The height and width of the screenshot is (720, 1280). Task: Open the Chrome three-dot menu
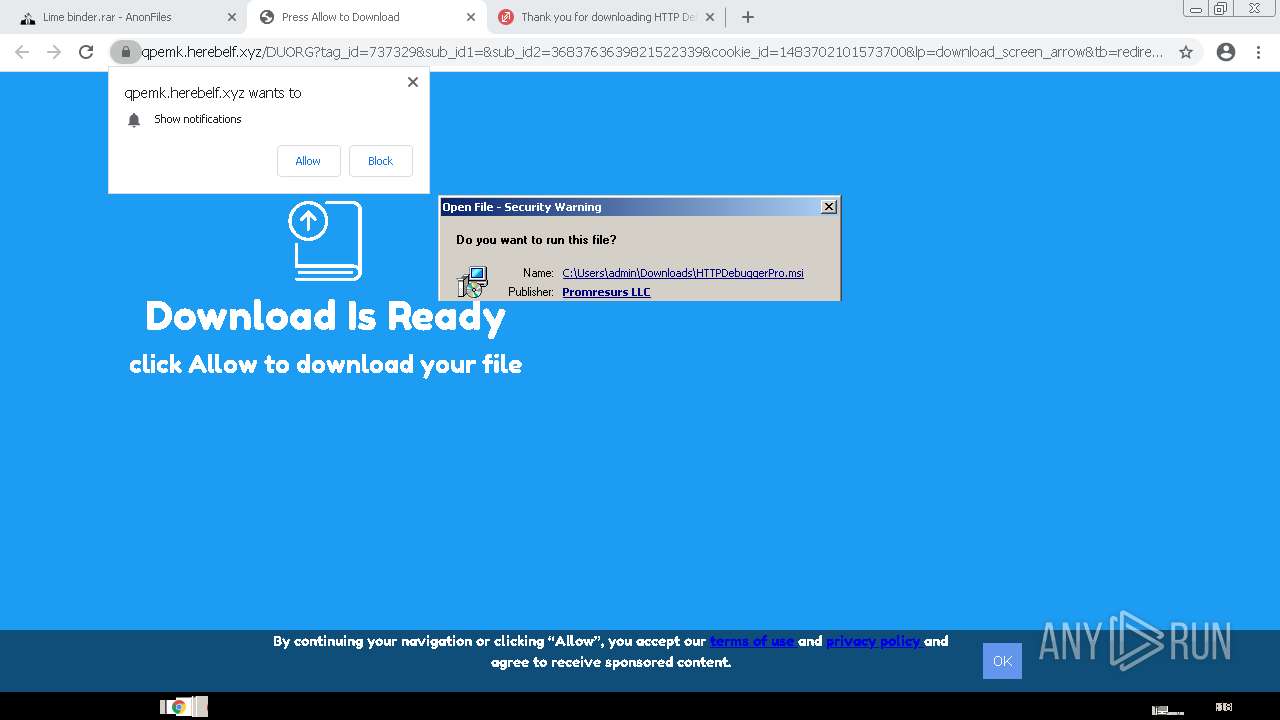click(x=1259, y=52)
